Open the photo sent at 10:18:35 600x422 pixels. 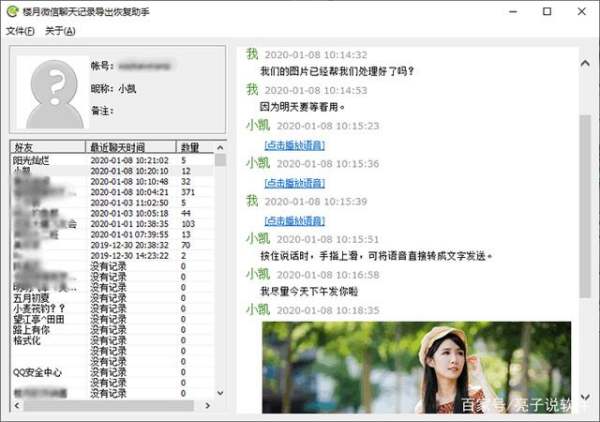[x=416, y=367]
